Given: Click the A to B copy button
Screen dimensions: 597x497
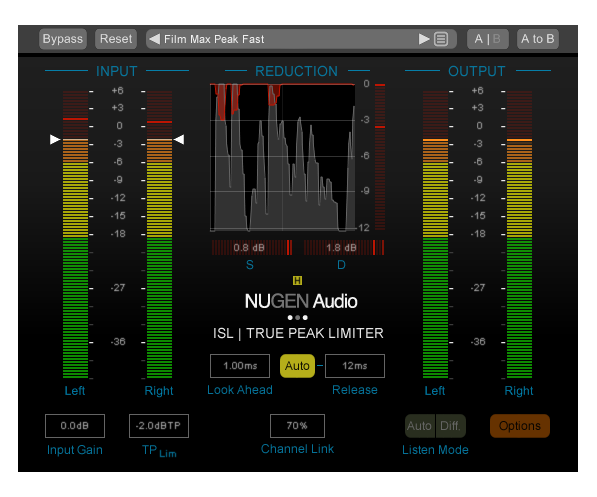Looking at the screenshot, I should point(538,39).
